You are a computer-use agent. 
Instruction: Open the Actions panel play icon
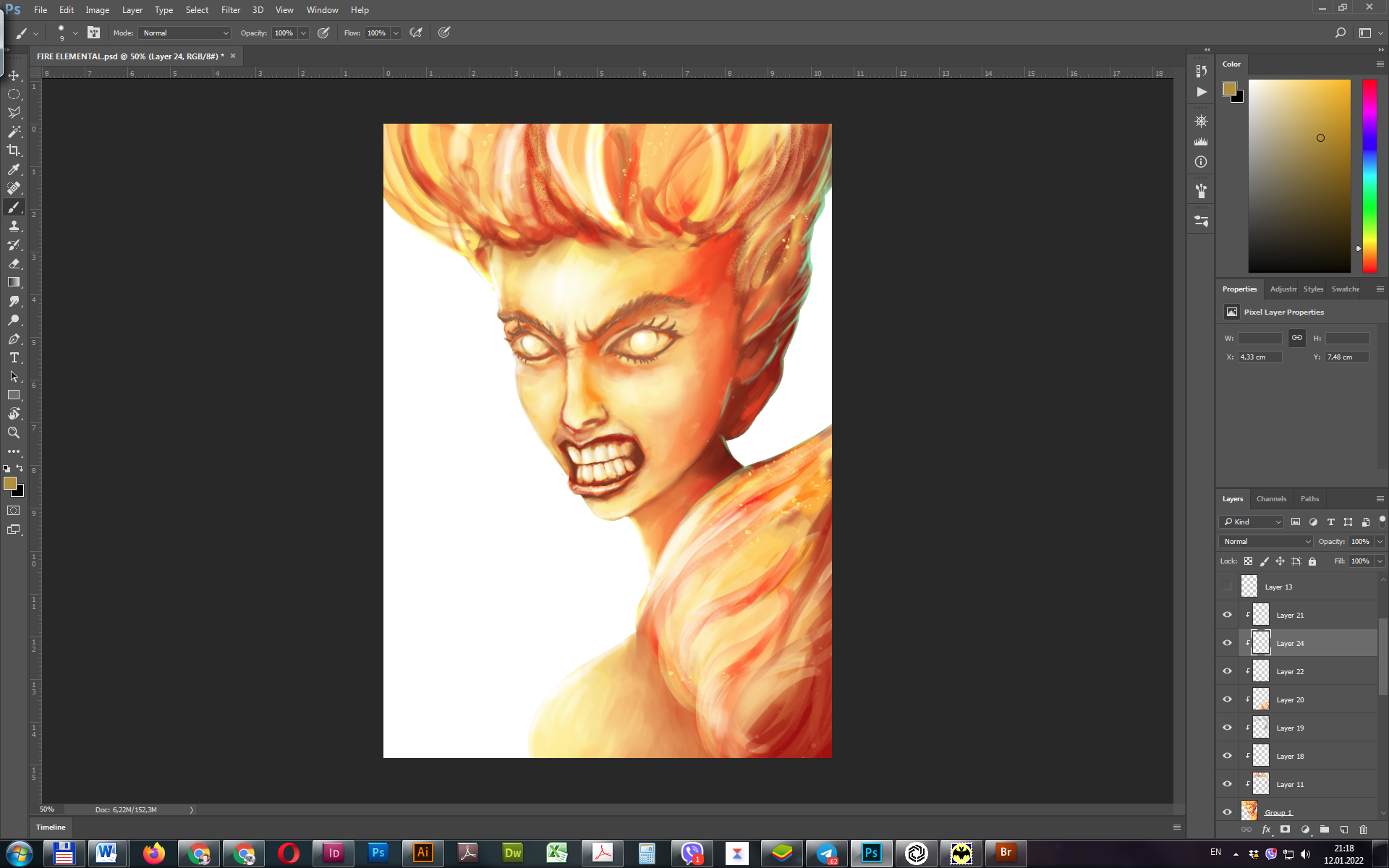click(1201, 92)
